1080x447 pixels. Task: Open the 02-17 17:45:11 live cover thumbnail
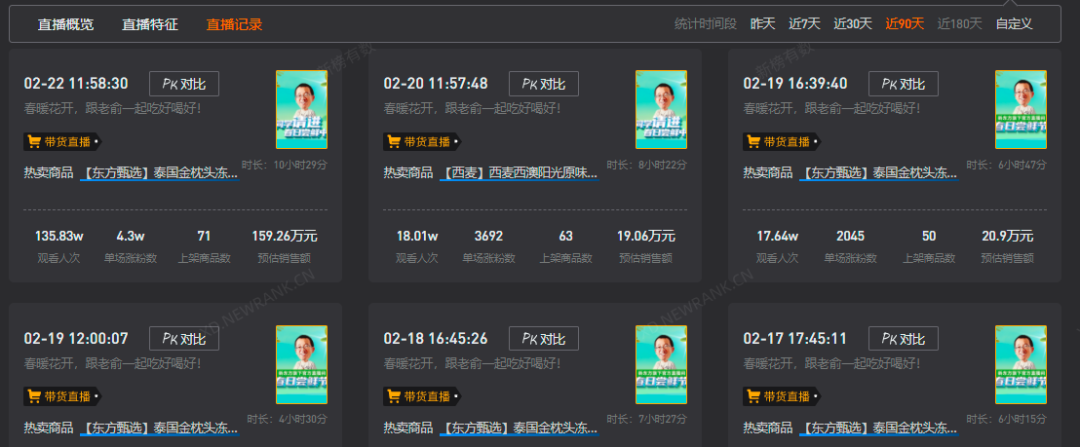click(1021, 364)
